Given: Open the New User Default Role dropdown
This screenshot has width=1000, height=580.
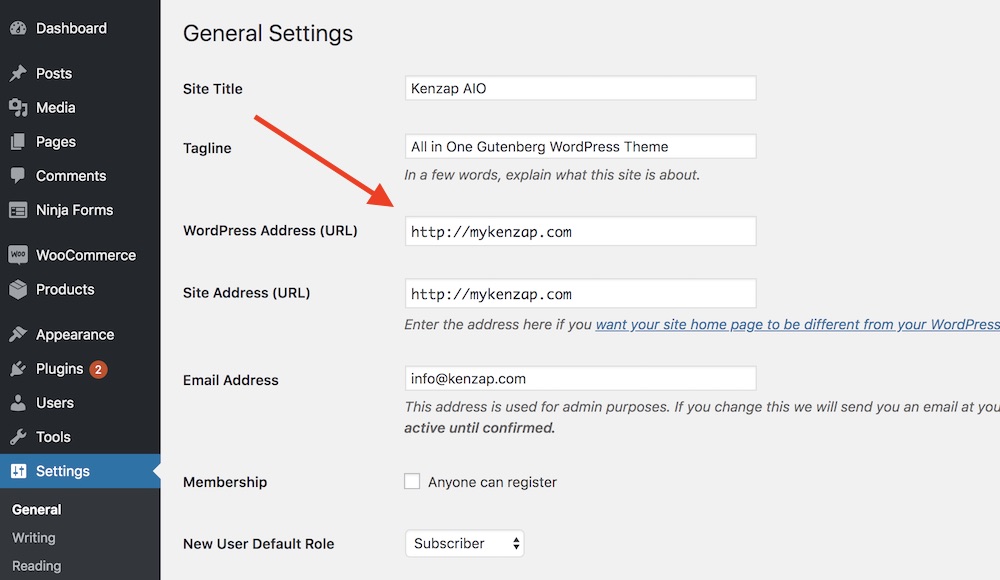Looking at the screenshot, I should [x=464, y=543].
